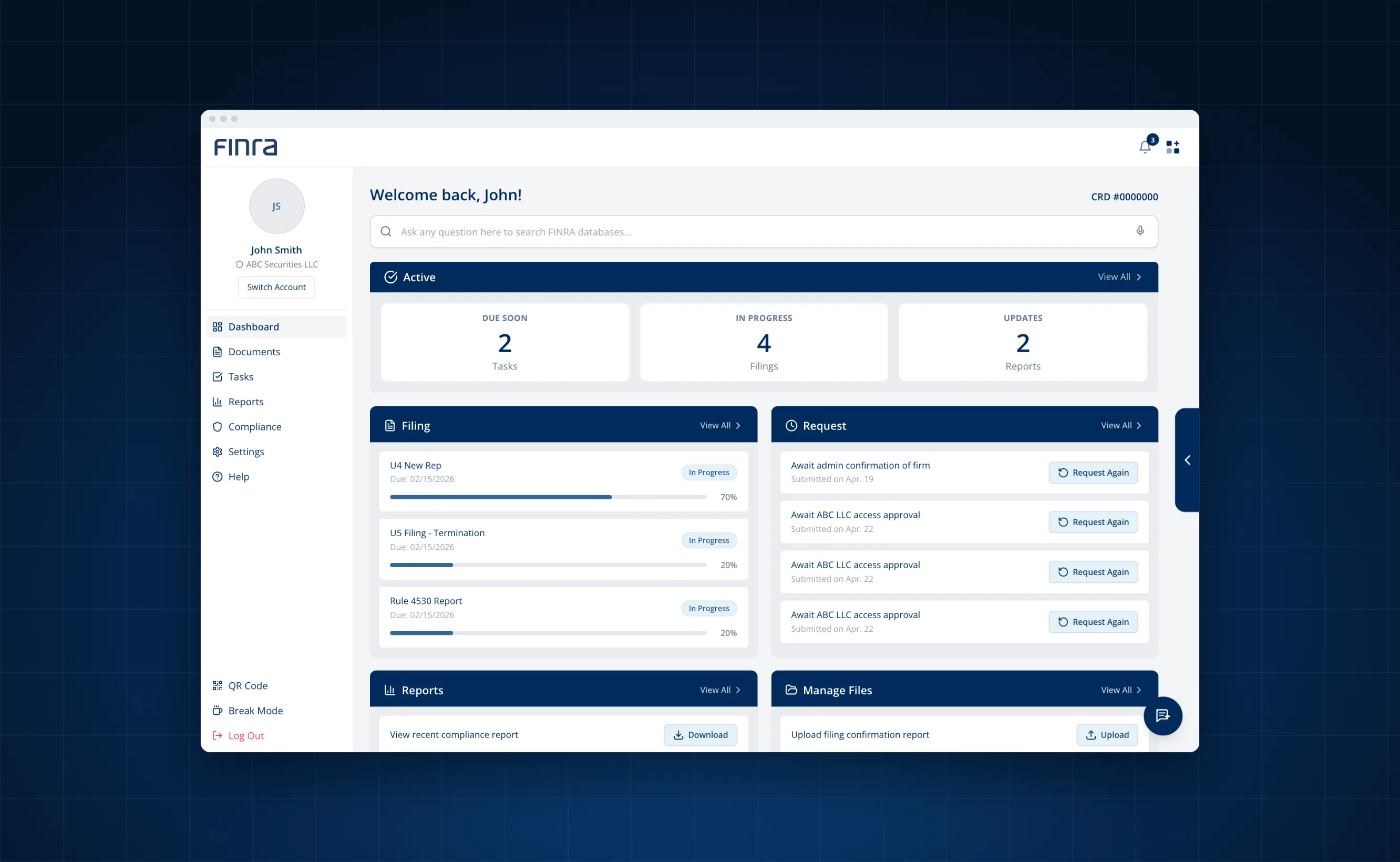
Task: Click the Request section clock icon
Action: 791,425
